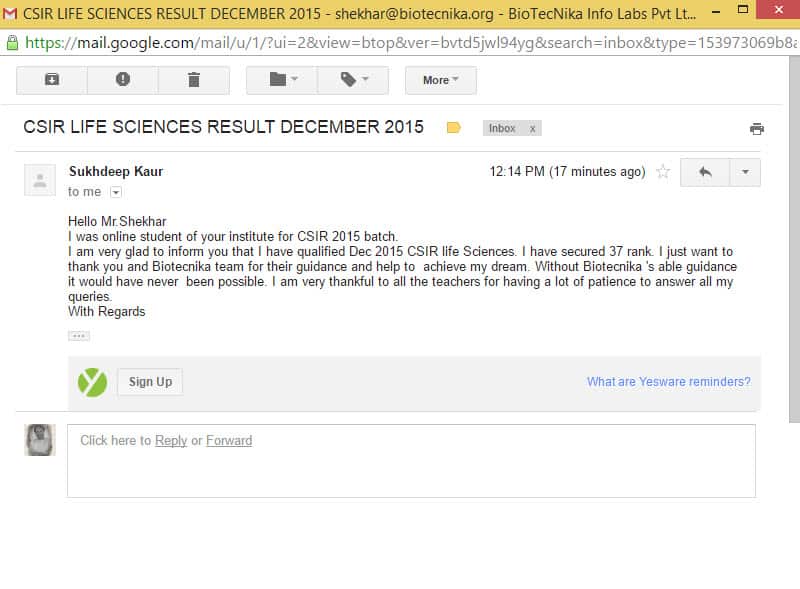Click sender avatar of Sukhdeep Kaur

click(x=40, y=180)
